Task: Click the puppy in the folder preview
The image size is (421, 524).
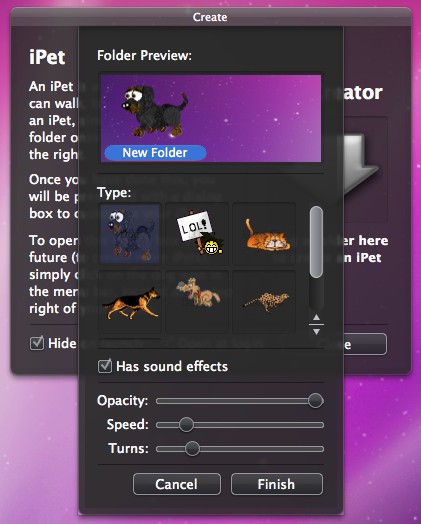Action: 154,111
